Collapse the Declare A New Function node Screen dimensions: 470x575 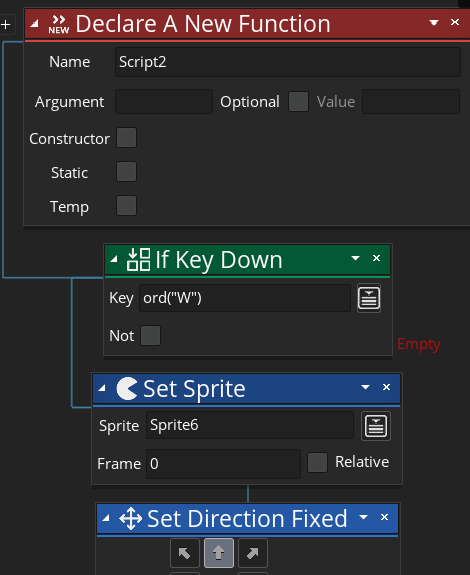pyautogui.click(x=34, y=24)
